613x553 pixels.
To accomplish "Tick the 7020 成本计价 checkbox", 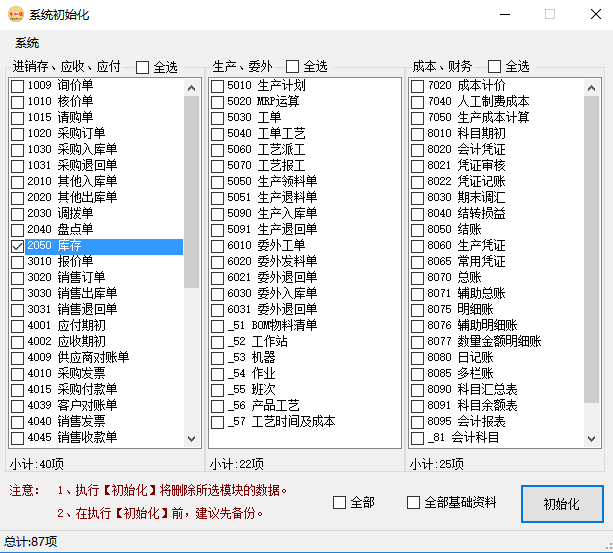I will (418, 86).
